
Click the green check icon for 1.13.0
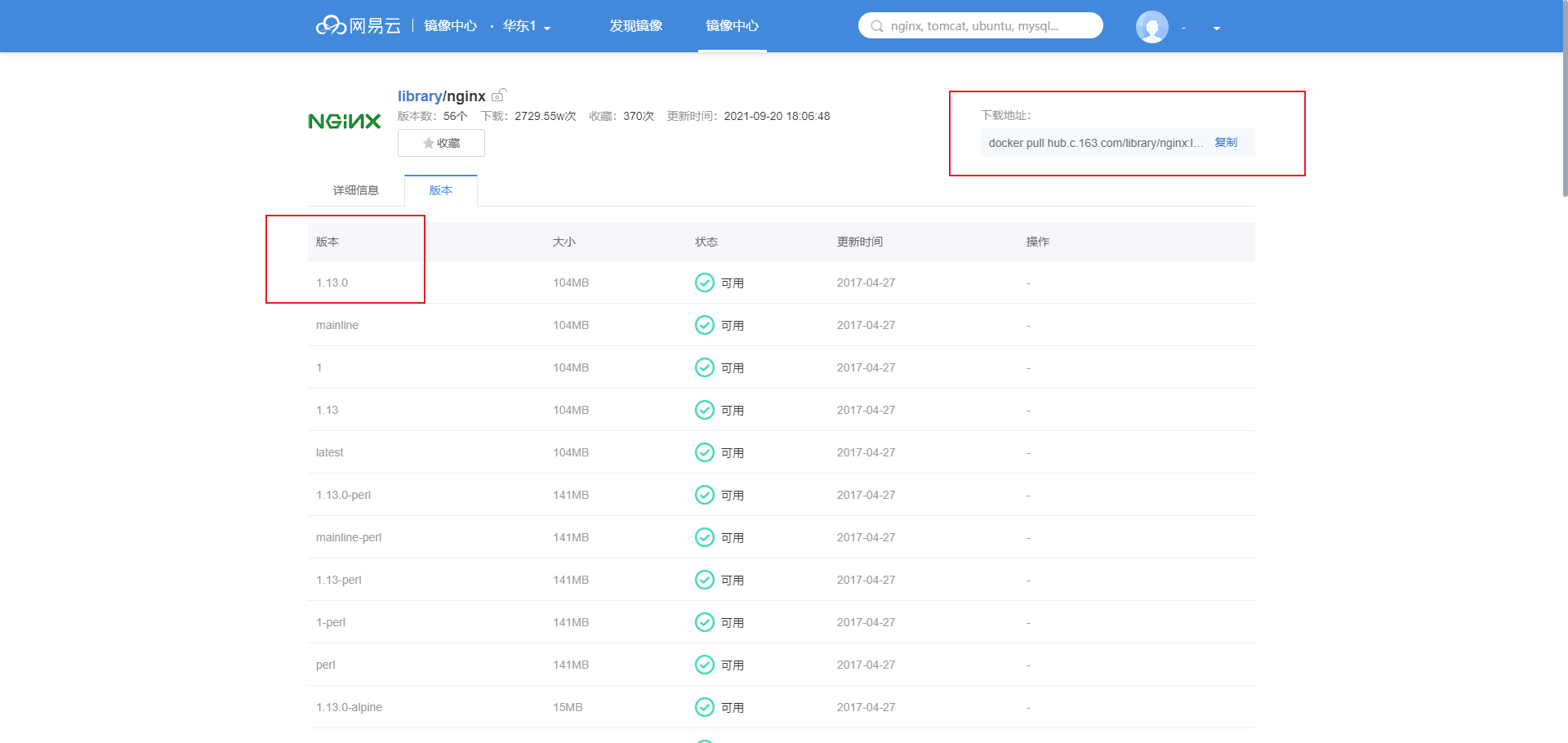[704, 283]
